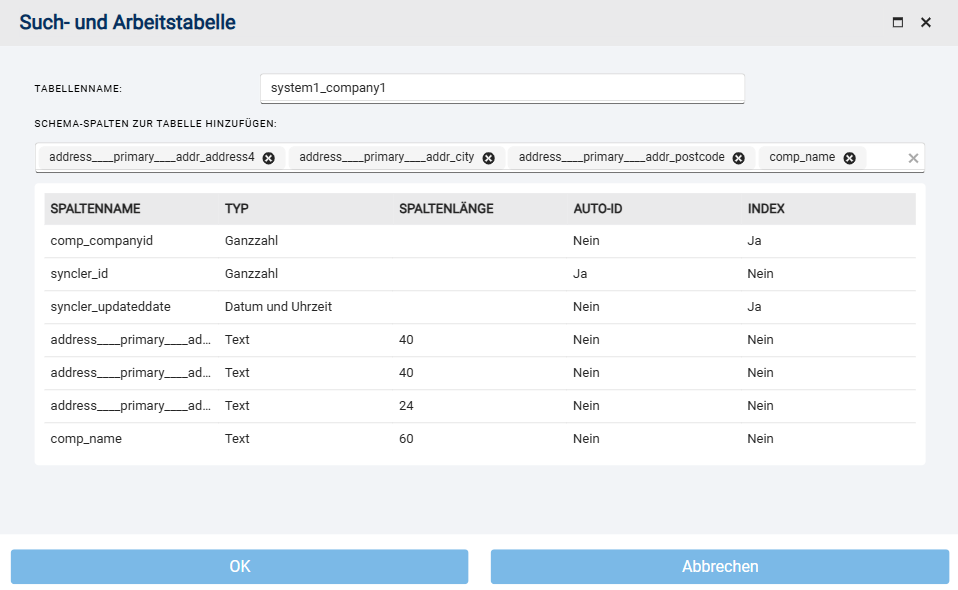Remove the addr_city column tag
958x590 pixels.
point(488,158)
